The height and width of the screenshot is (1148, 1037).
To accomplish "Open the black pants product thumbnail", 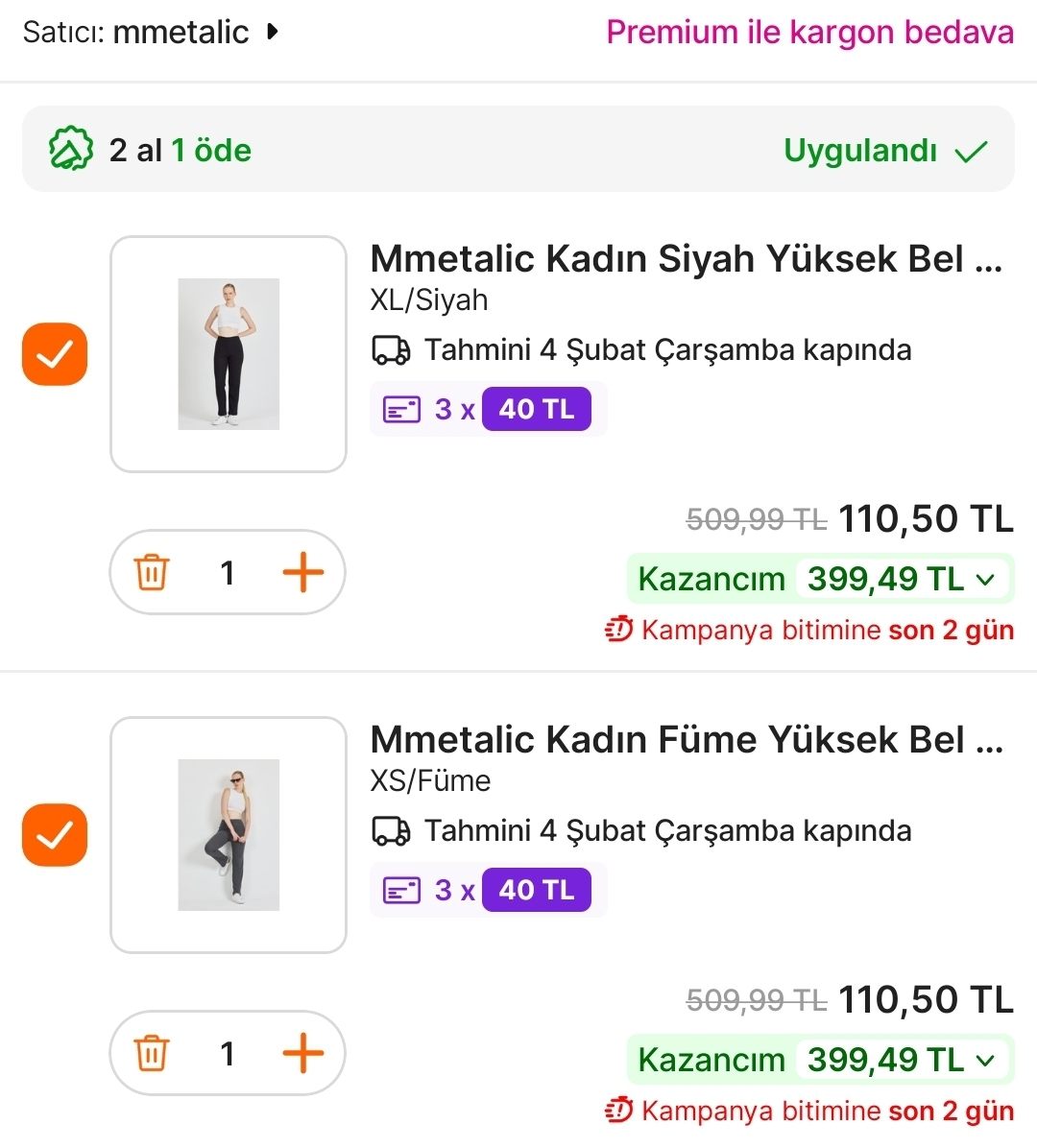I will 229,354.
